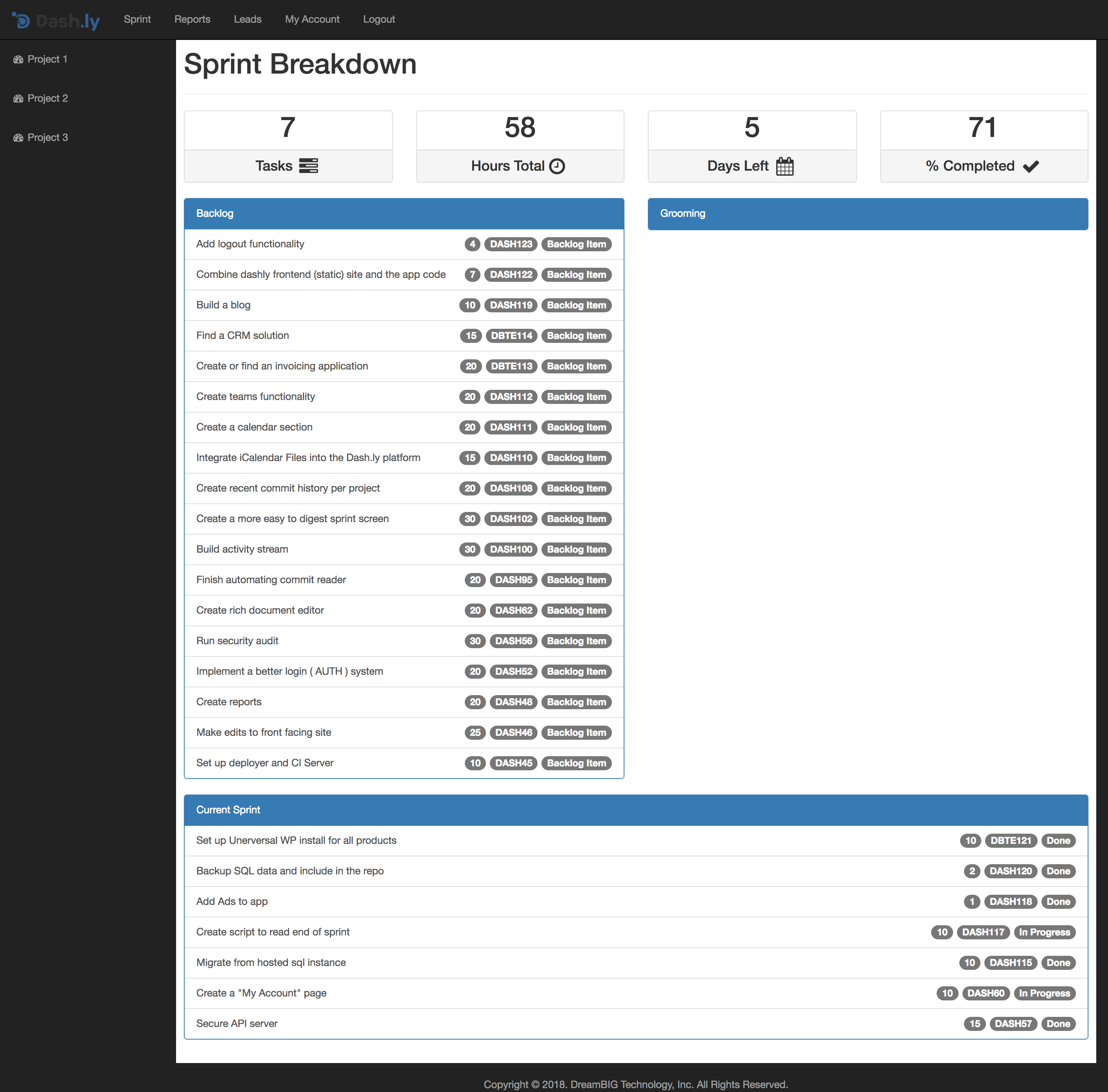Click the DASH108 badge
Image resolution: width=1108 pixels, height=1092 pixels.
511,488
